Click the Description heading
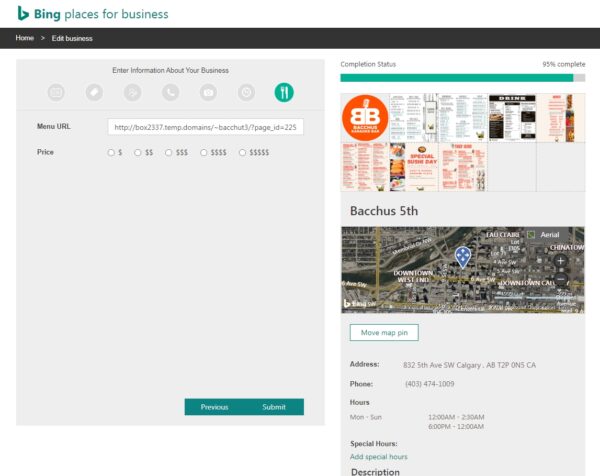Screen dimensions: 600x476 coord(375,471)
